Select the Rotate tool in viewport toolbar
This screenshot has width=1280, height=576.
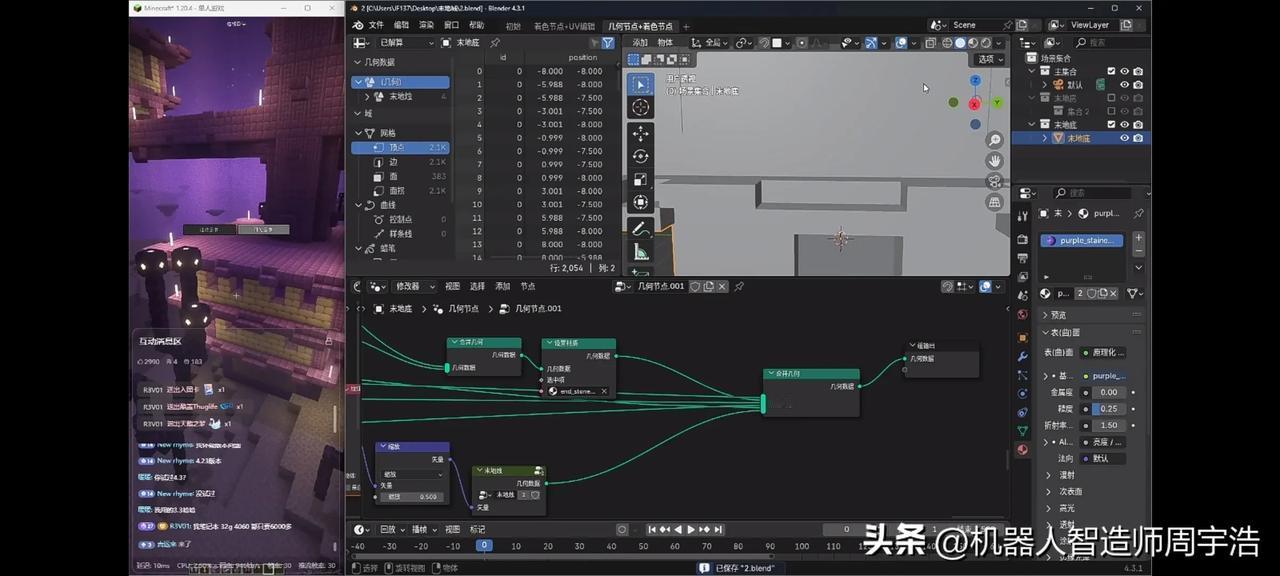[x=641, y=156]
